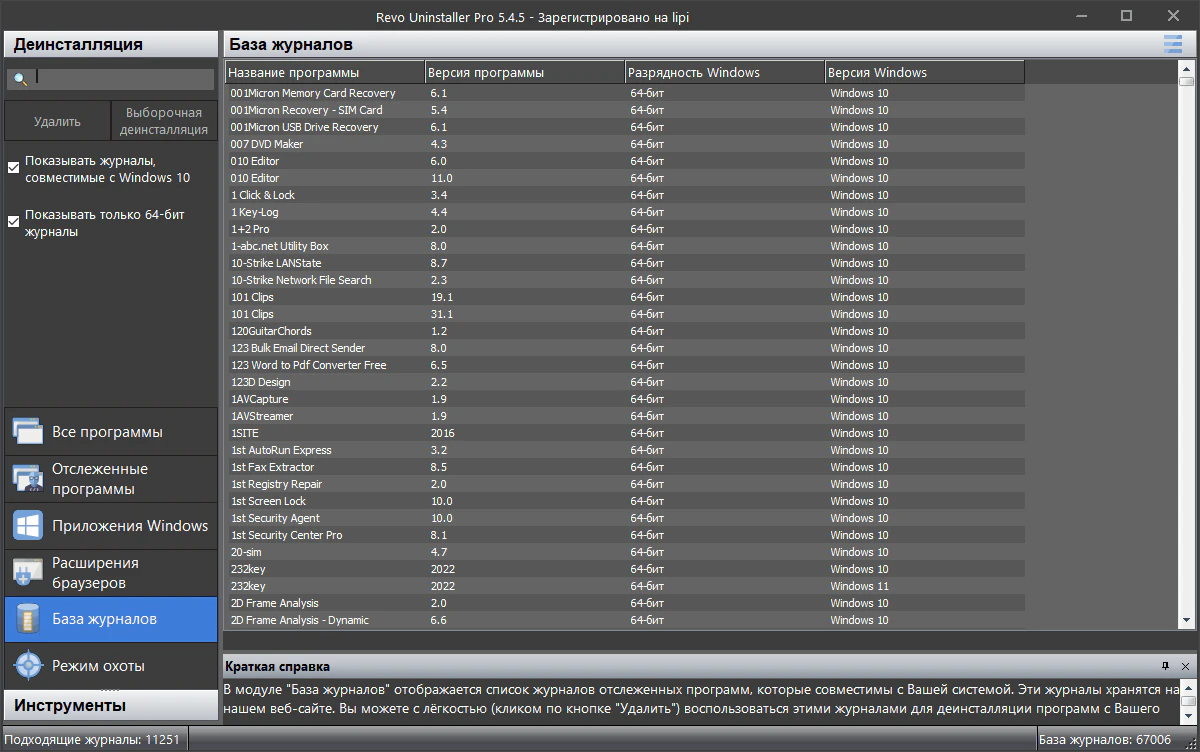The width and height of the screenshot is (1200, 752).
Task: Open Приложения Windows section
Action: [111, 526]
